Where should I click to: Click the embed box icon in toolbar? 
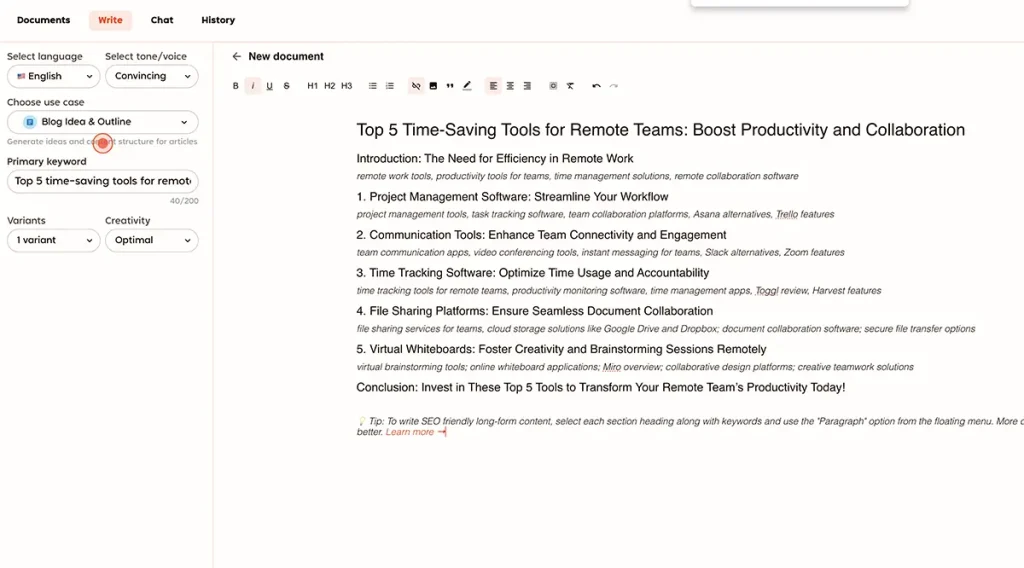coord(553,86)
